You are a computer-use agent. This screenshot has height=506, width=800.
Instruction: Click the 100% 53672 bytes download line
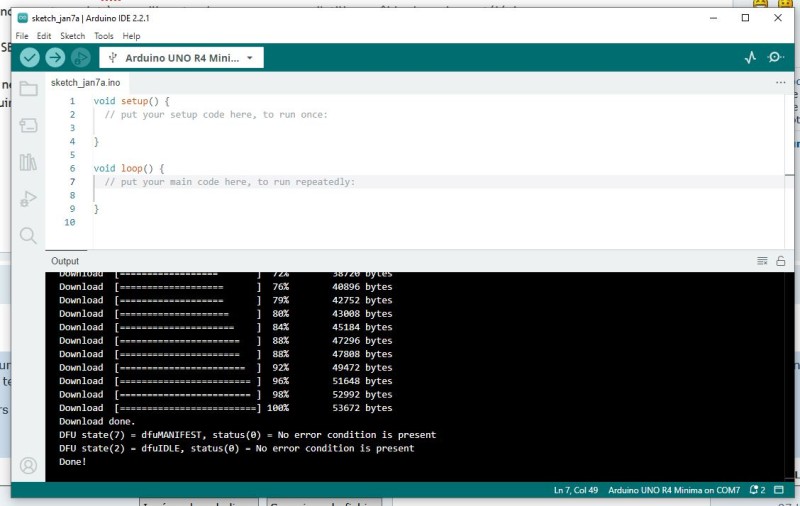tap(226, 408)
